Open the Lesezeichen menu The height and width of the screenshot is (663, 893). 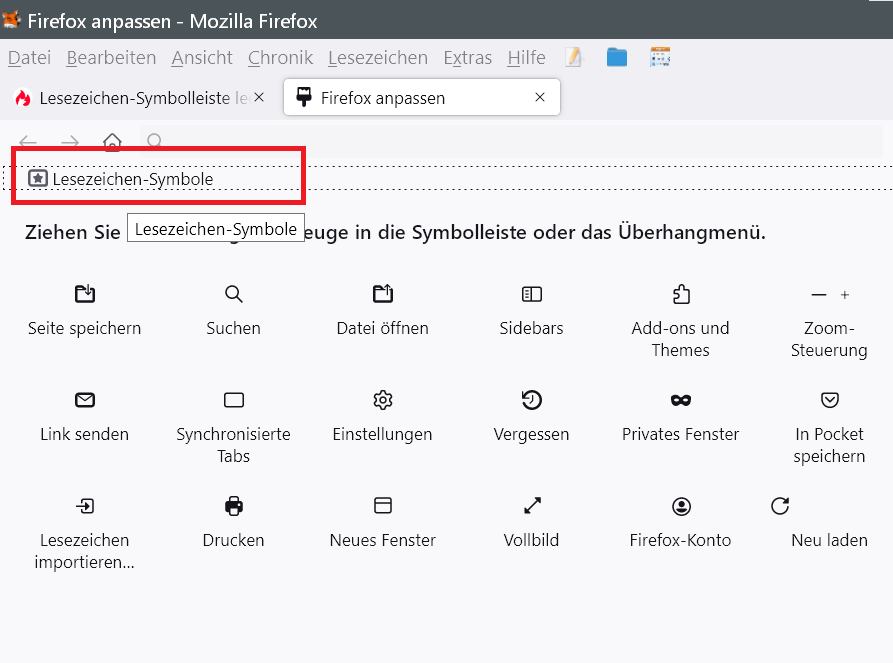[377, 58]
